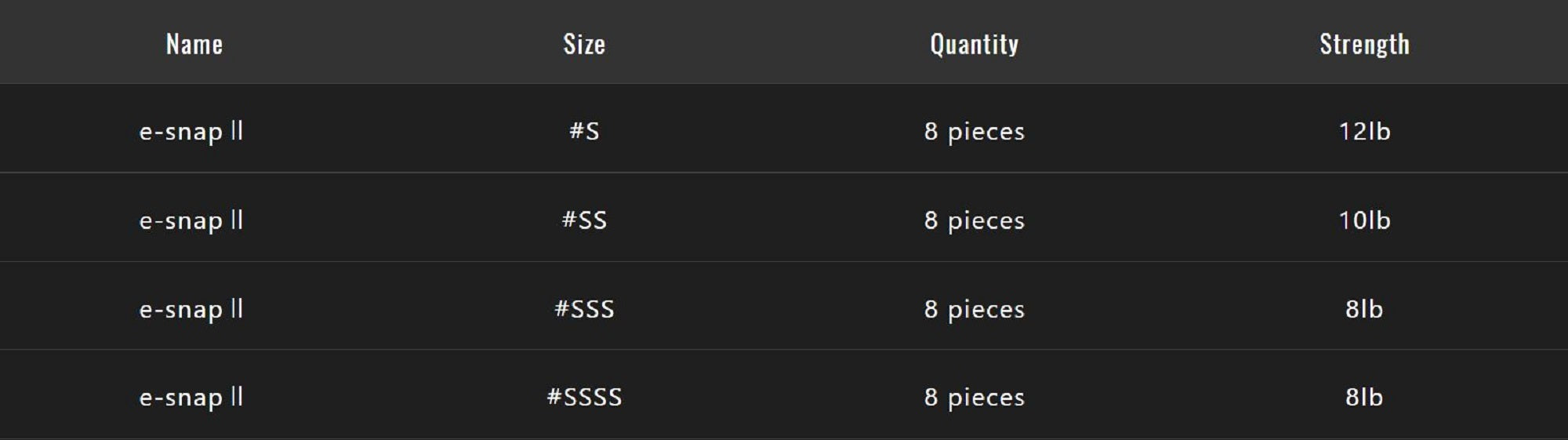Click the #SS size cell
This screenshot has width=1568, height=440.
coord(584,220)
